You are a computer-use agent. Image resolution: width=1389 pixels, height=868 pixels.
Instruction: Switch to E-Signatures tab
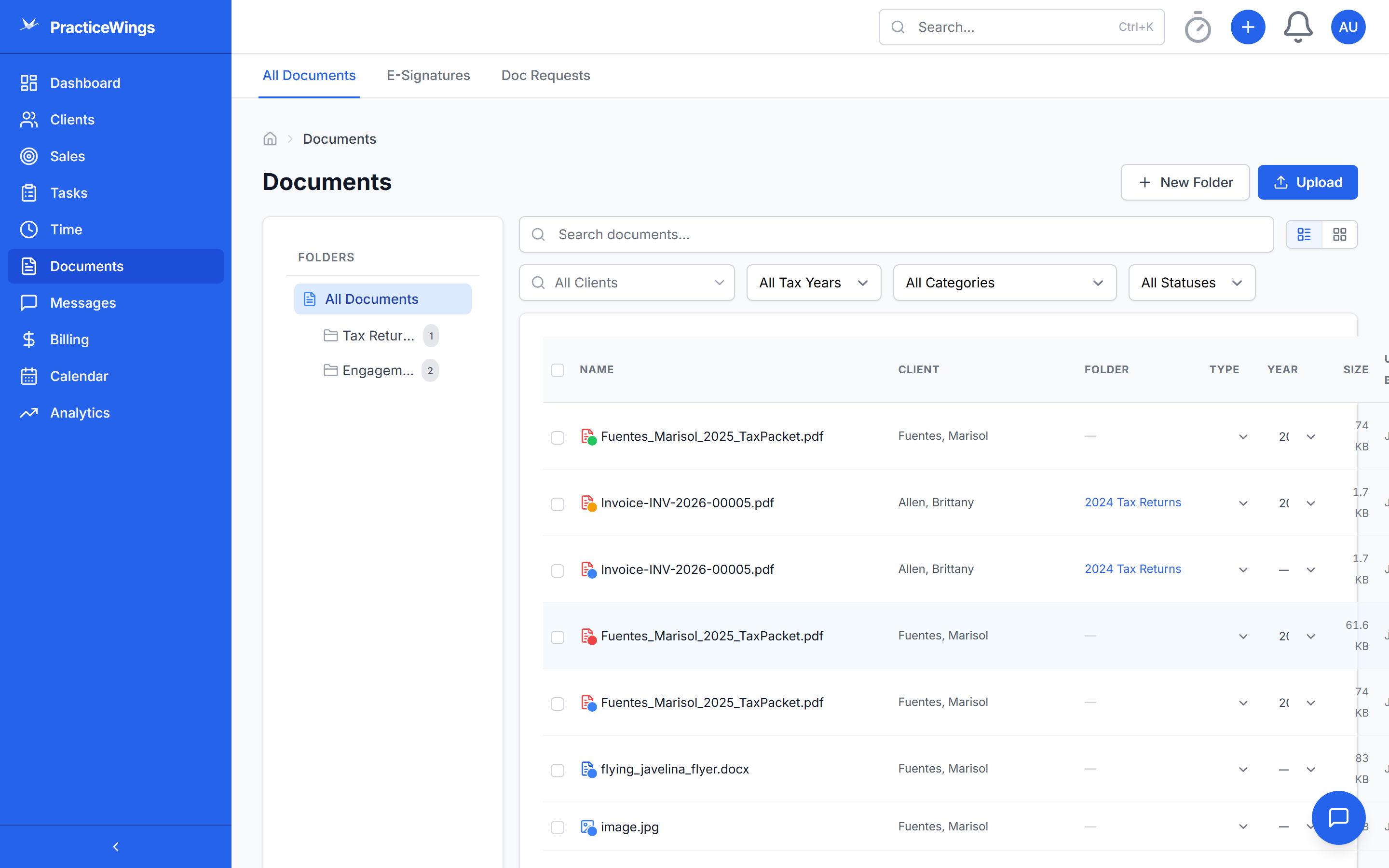pyautogui.click(x=428, y=75)
